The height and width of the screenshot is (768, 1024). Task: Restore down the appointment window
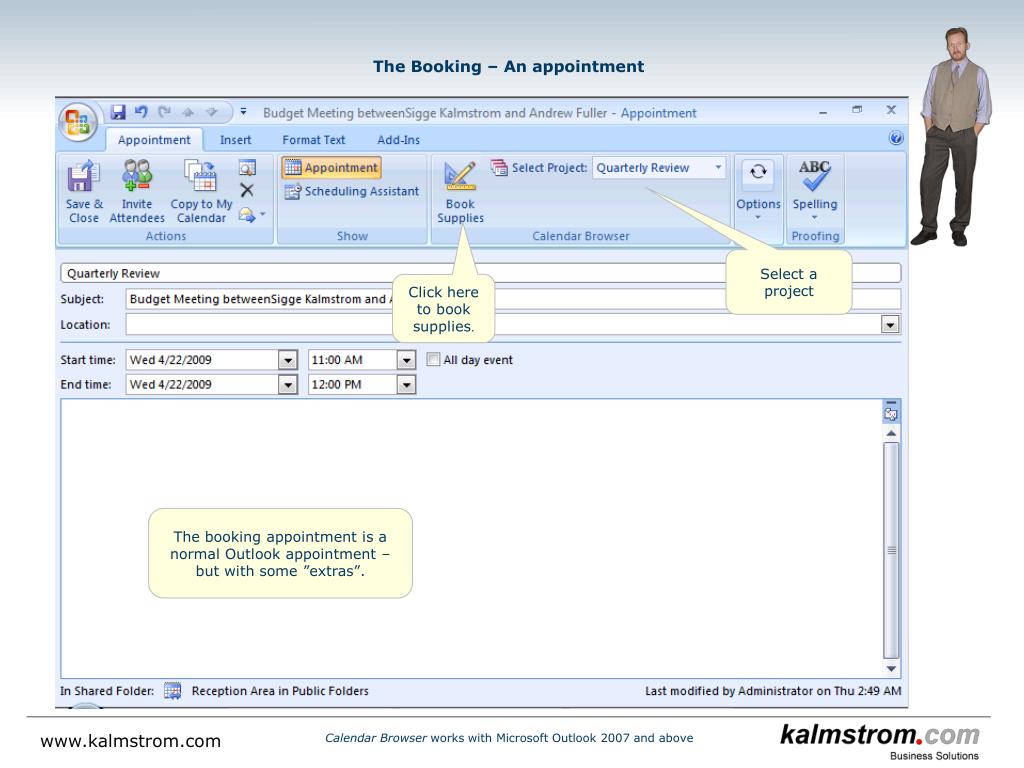tap(857, 110)
